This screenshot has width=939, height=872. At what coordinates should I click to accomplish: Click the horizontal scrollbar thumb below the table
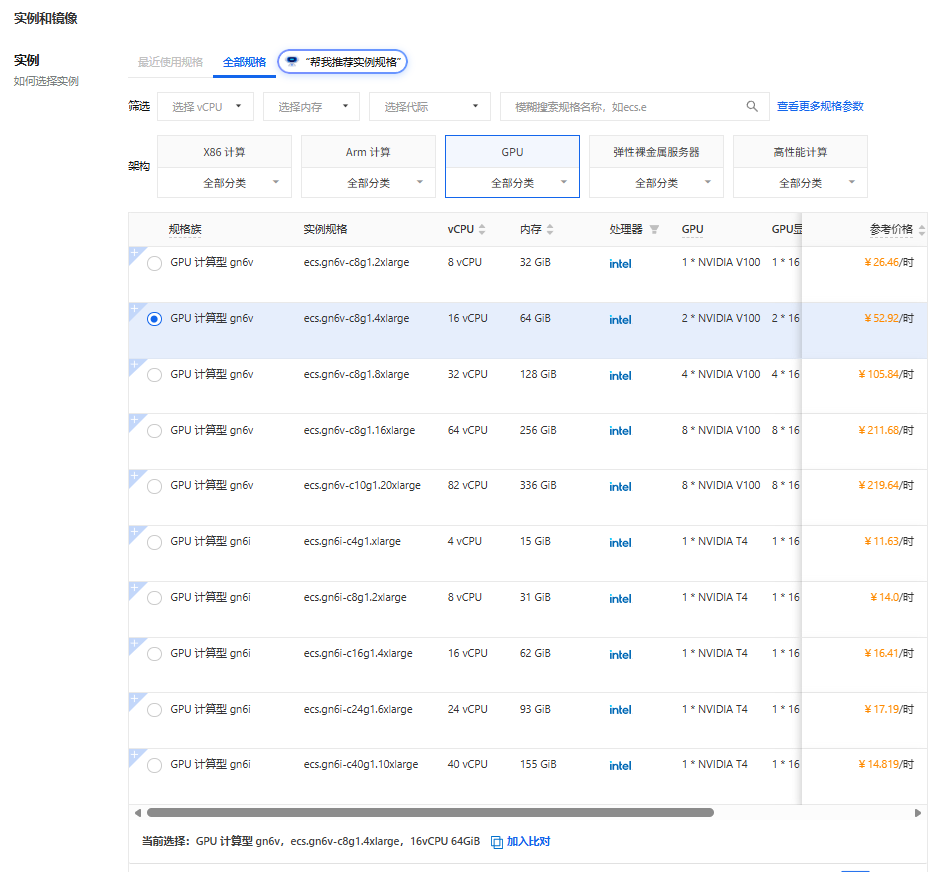point(430,813)
